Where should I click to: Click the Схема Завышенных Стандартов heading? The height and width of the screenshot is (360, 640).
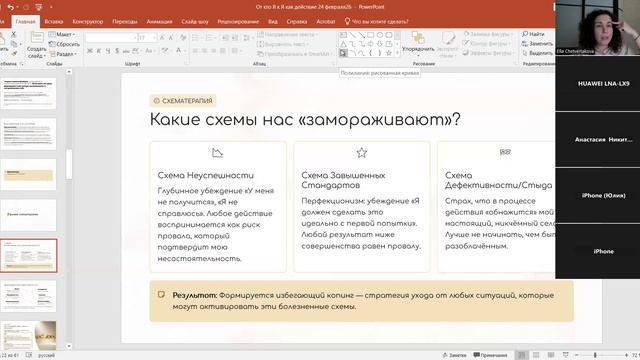coord(343,180)
